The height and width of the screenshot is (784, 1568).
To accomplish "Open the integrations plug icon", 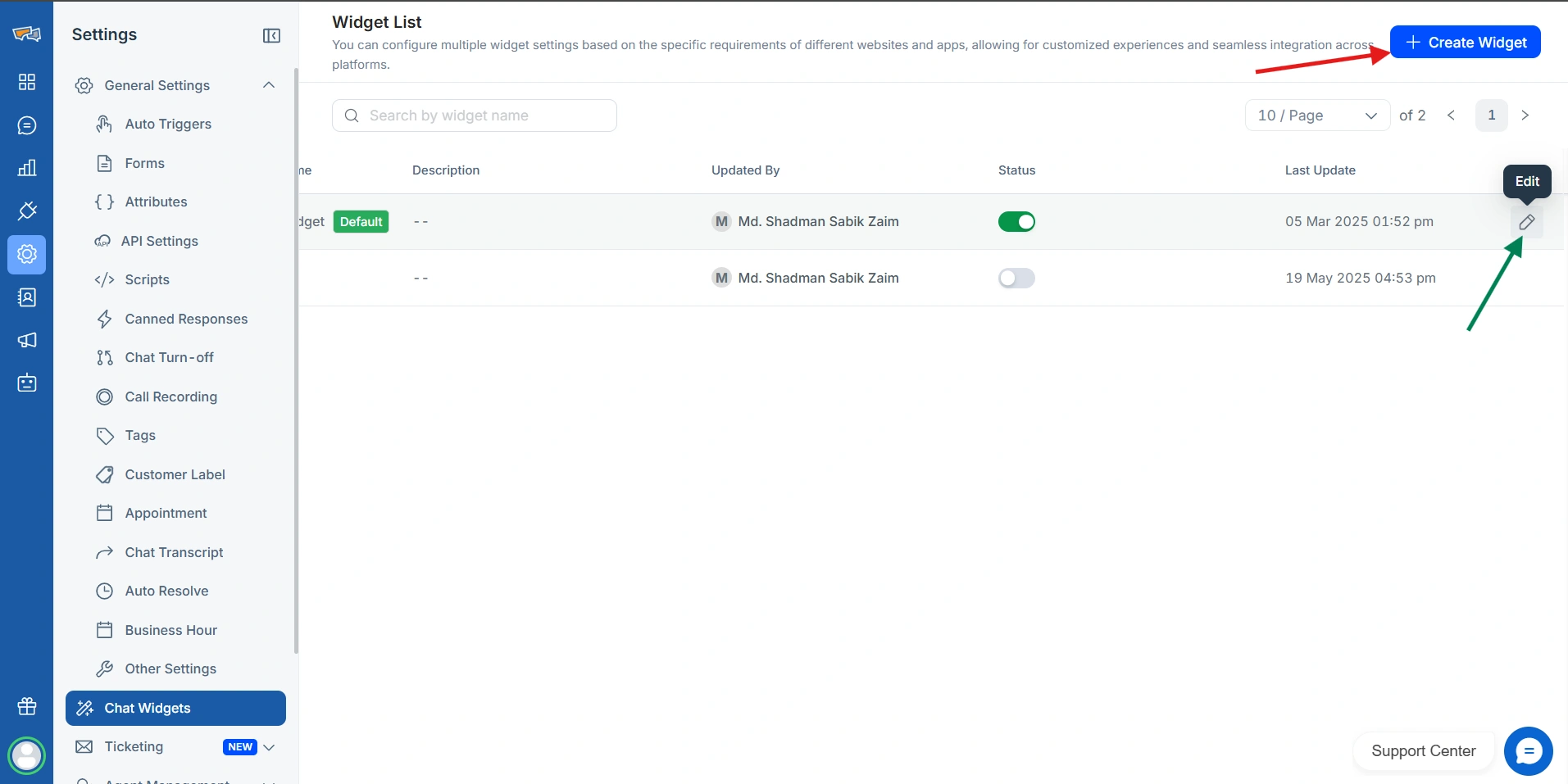I will [27, 211].
